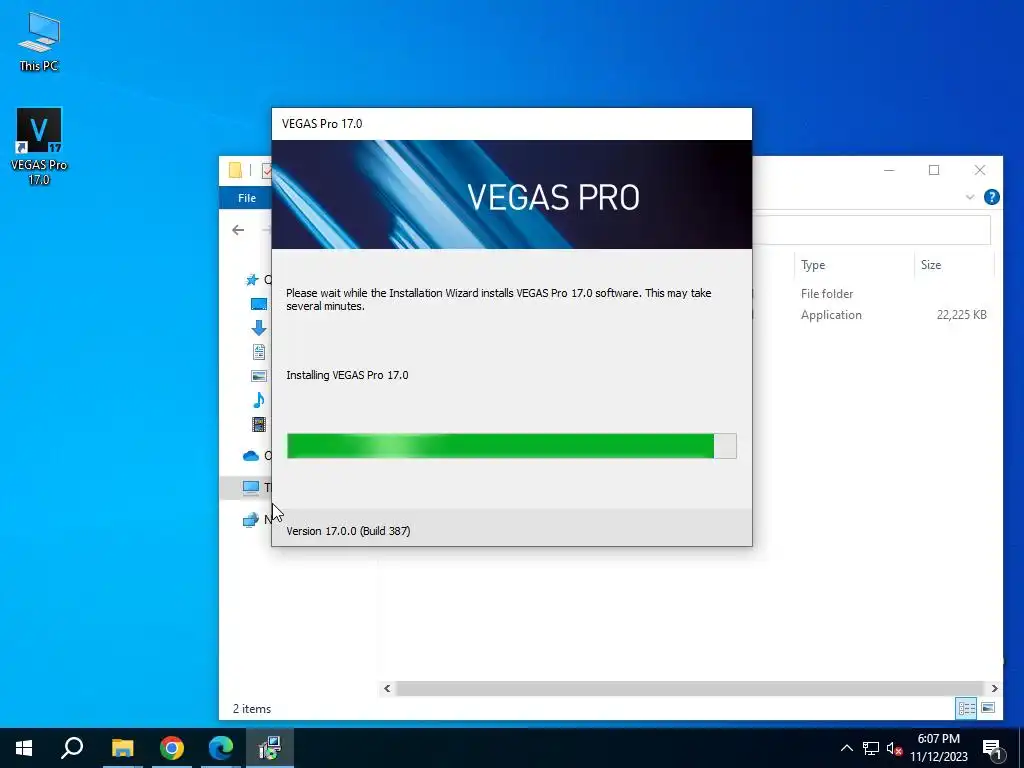Click the 22,225 KB size value
Viewport: 1024px width, 768px height.
coord(961,315)
